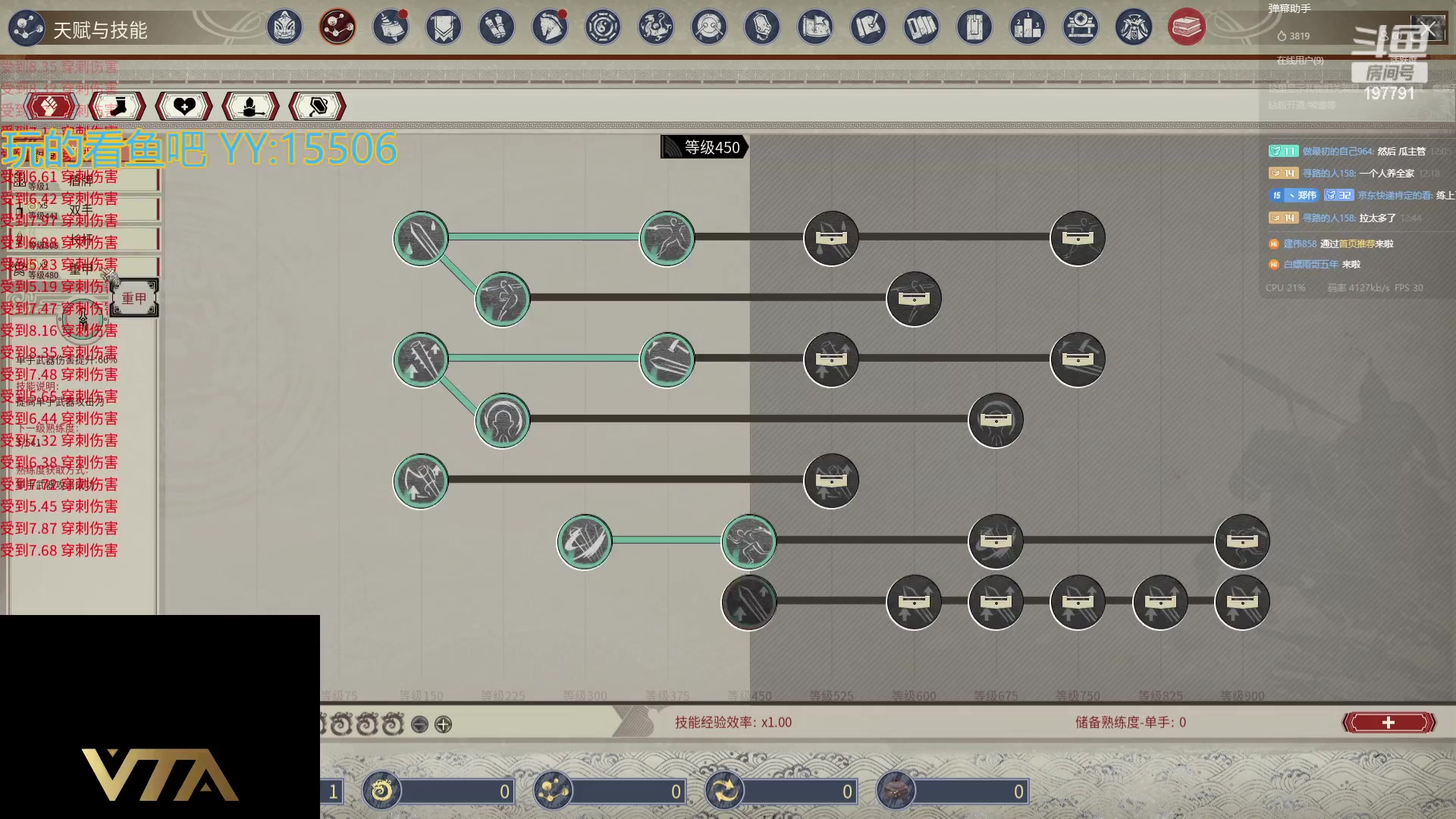Select the locked level 675 node on head branch
This screenshot has height=819, width=1456.
tap(996, 420)
